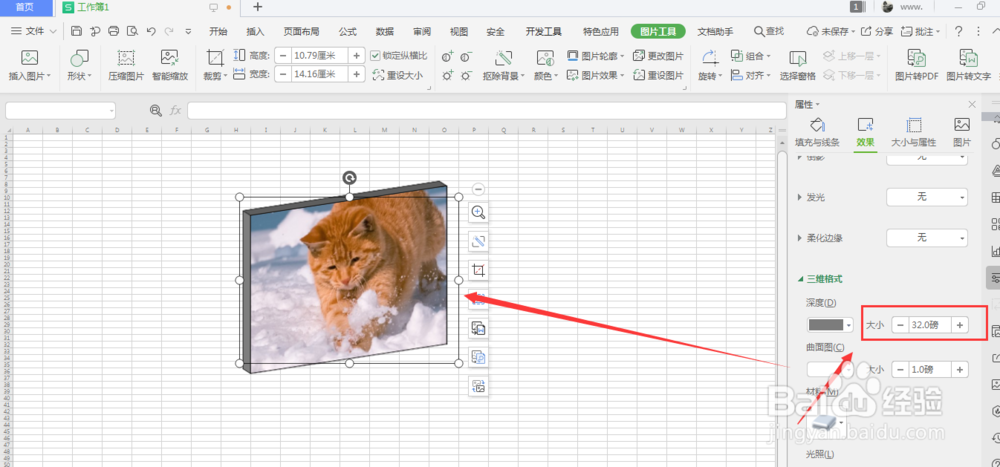This screenshot has height=467, width=1000.
Task: Click the zoom icon left of formula bar
Action: 156,110
